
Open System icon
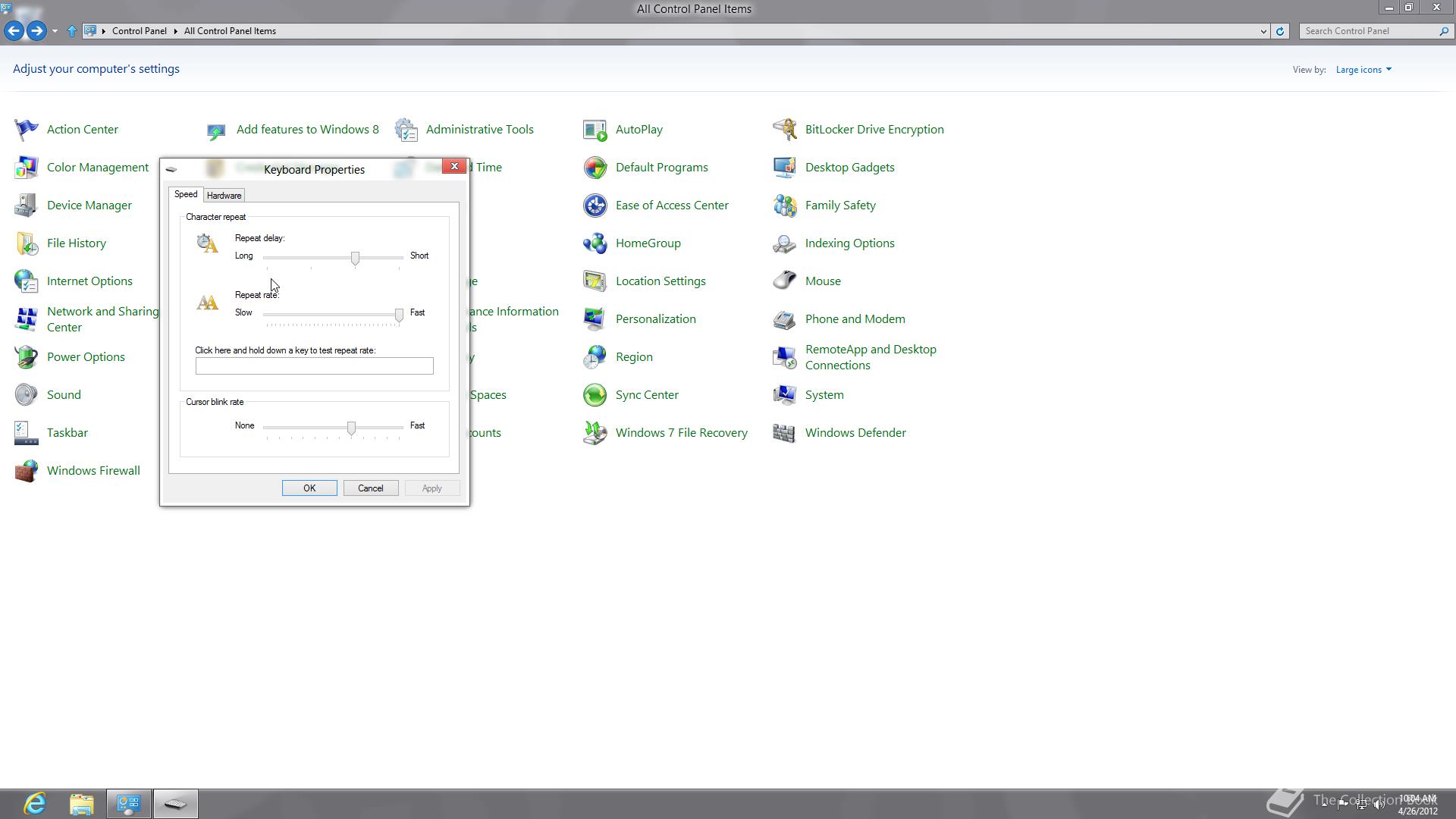785,395
